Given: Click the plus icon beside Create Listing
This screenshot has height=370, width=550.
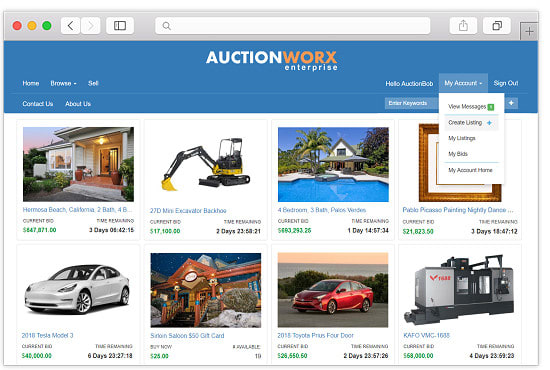Looking at the screenshot, I should (489, 123).
